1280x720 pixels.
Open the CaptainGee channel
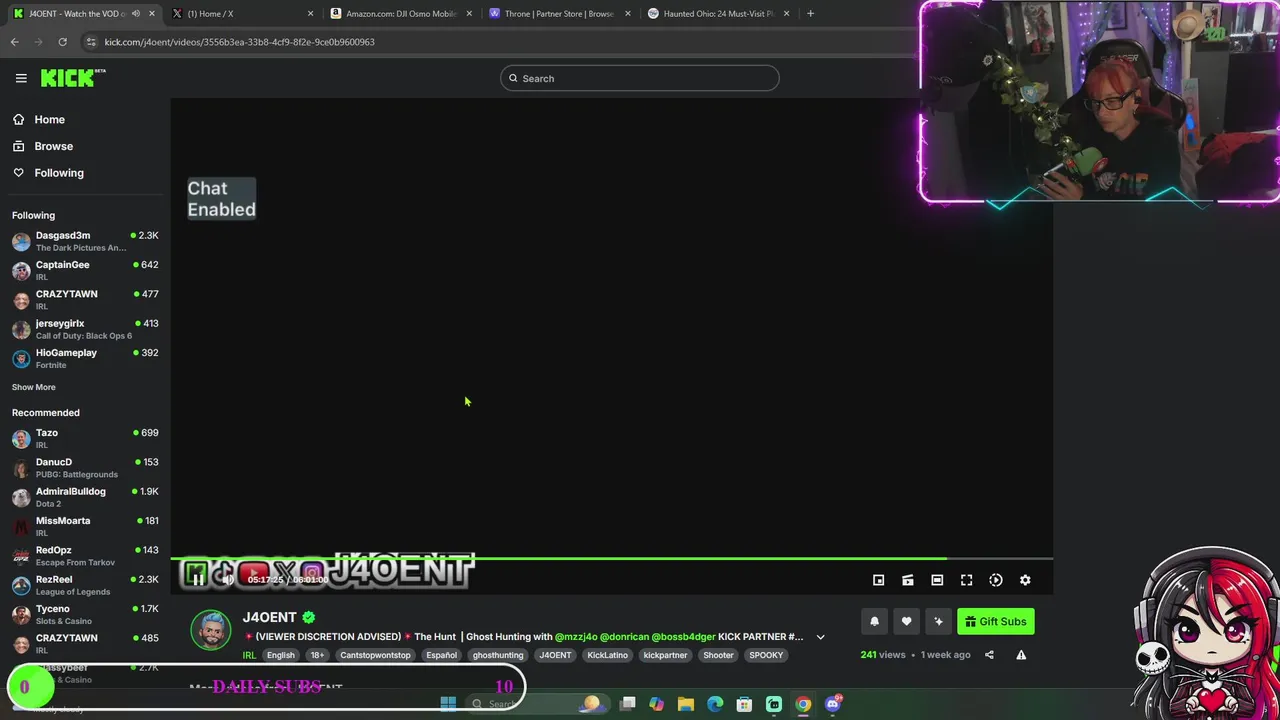84,270
